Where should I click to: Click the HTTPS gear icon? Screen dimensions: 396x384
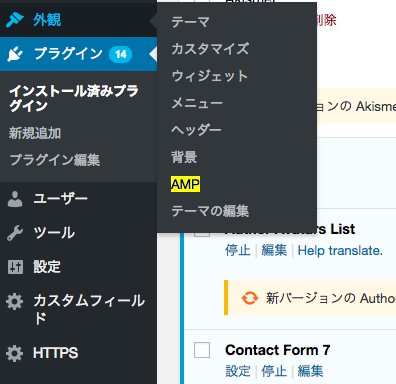(15, 354)
